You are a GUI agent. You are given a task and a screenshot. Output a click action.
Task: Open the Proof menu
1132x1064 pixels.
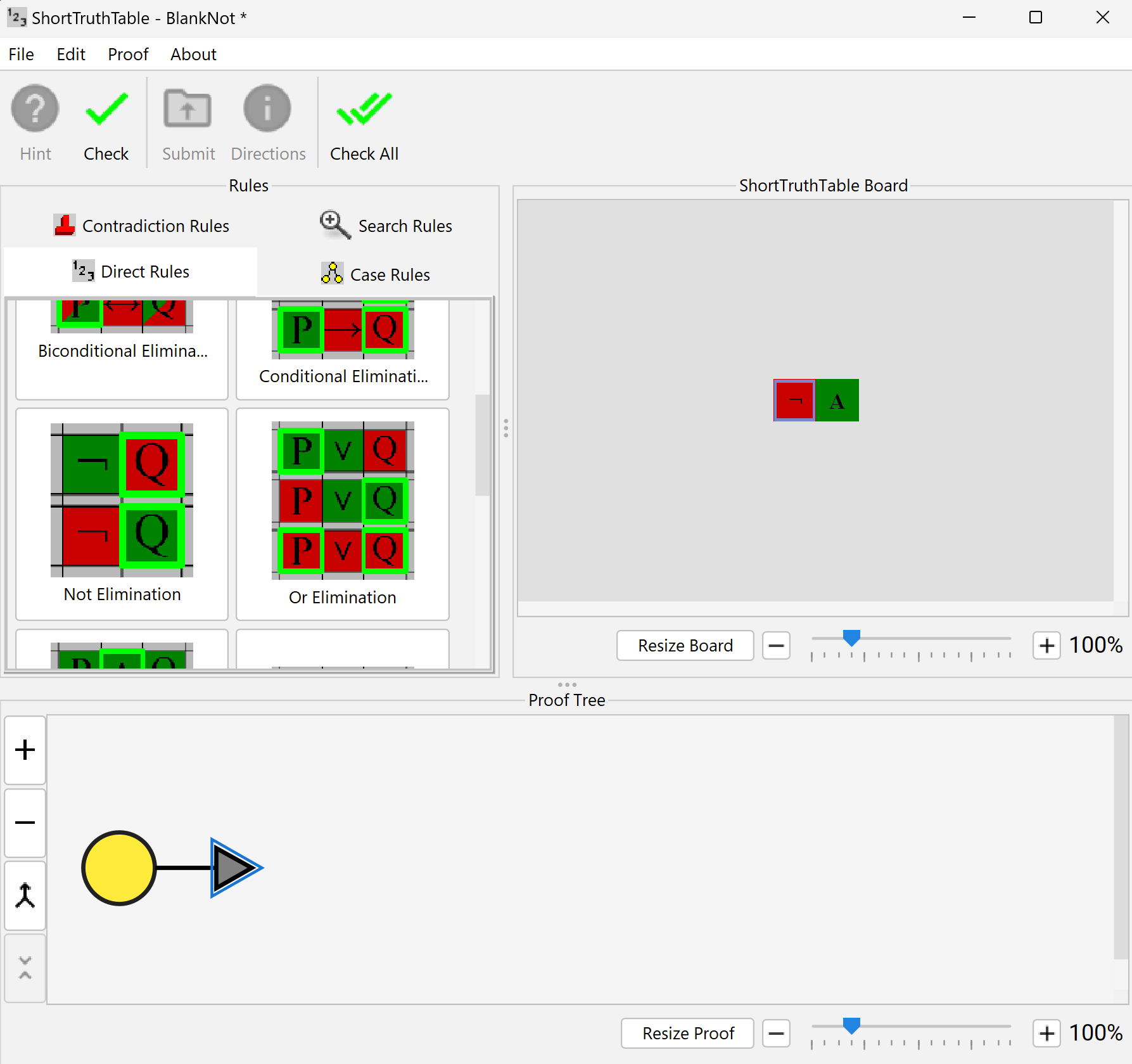(127, 54)
